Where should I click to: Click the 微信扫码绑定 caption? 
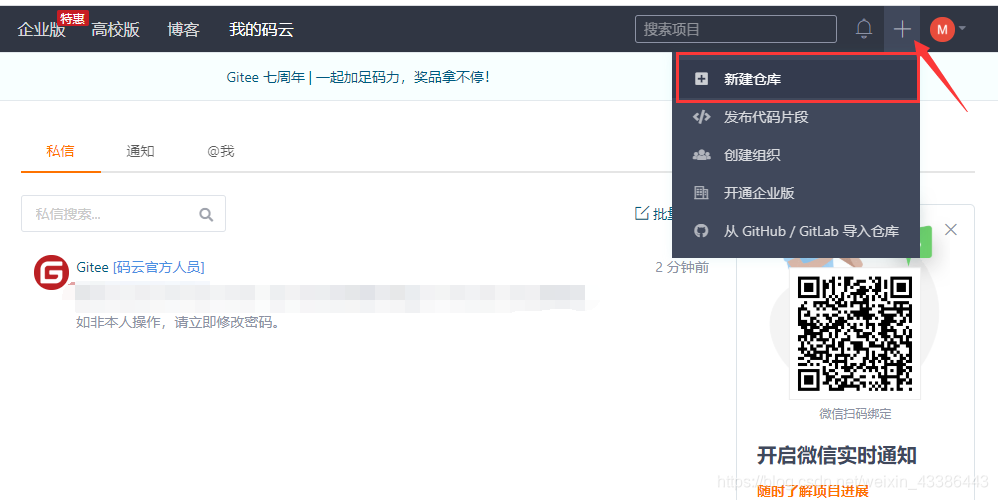[855, 414]
